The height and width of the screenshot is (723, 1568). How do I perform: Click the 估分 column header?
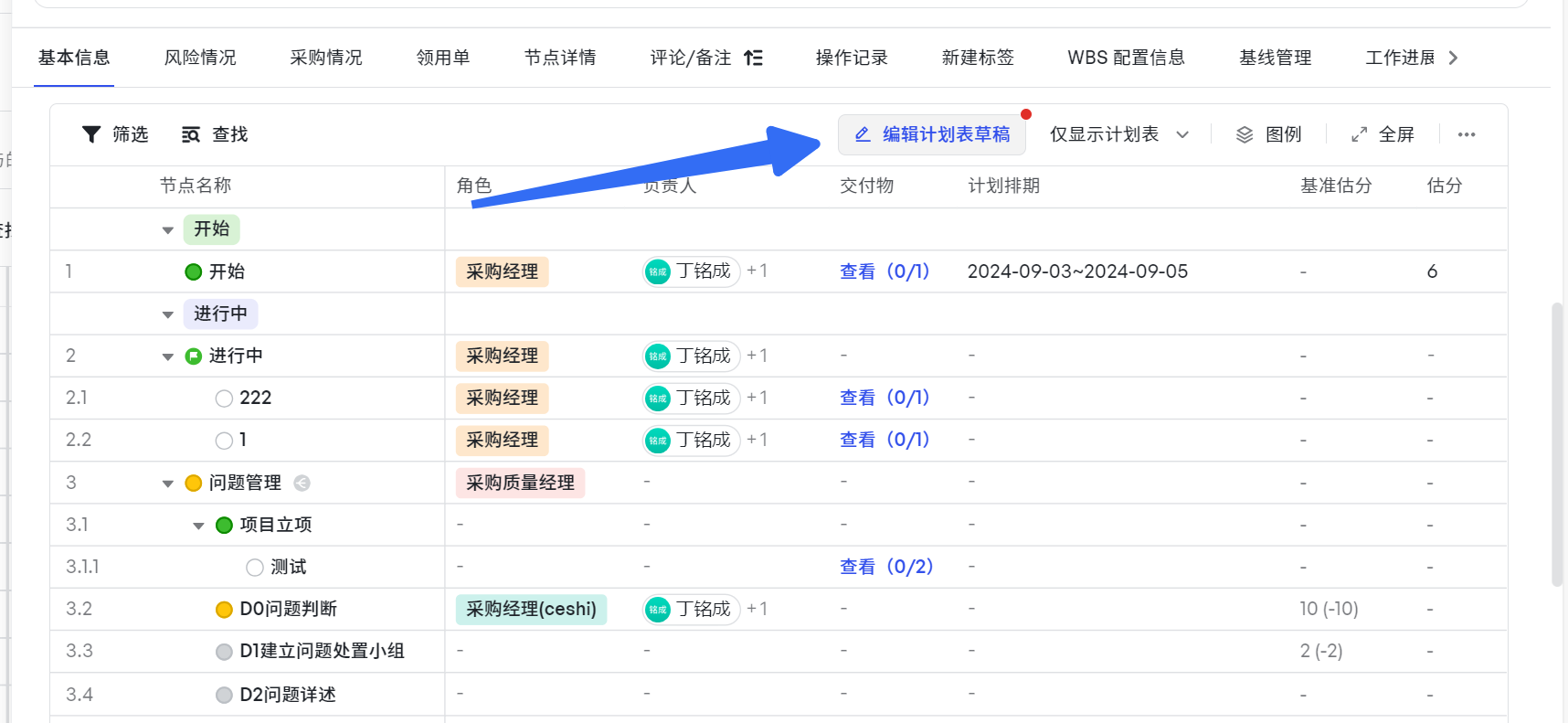coord(1445,186)
